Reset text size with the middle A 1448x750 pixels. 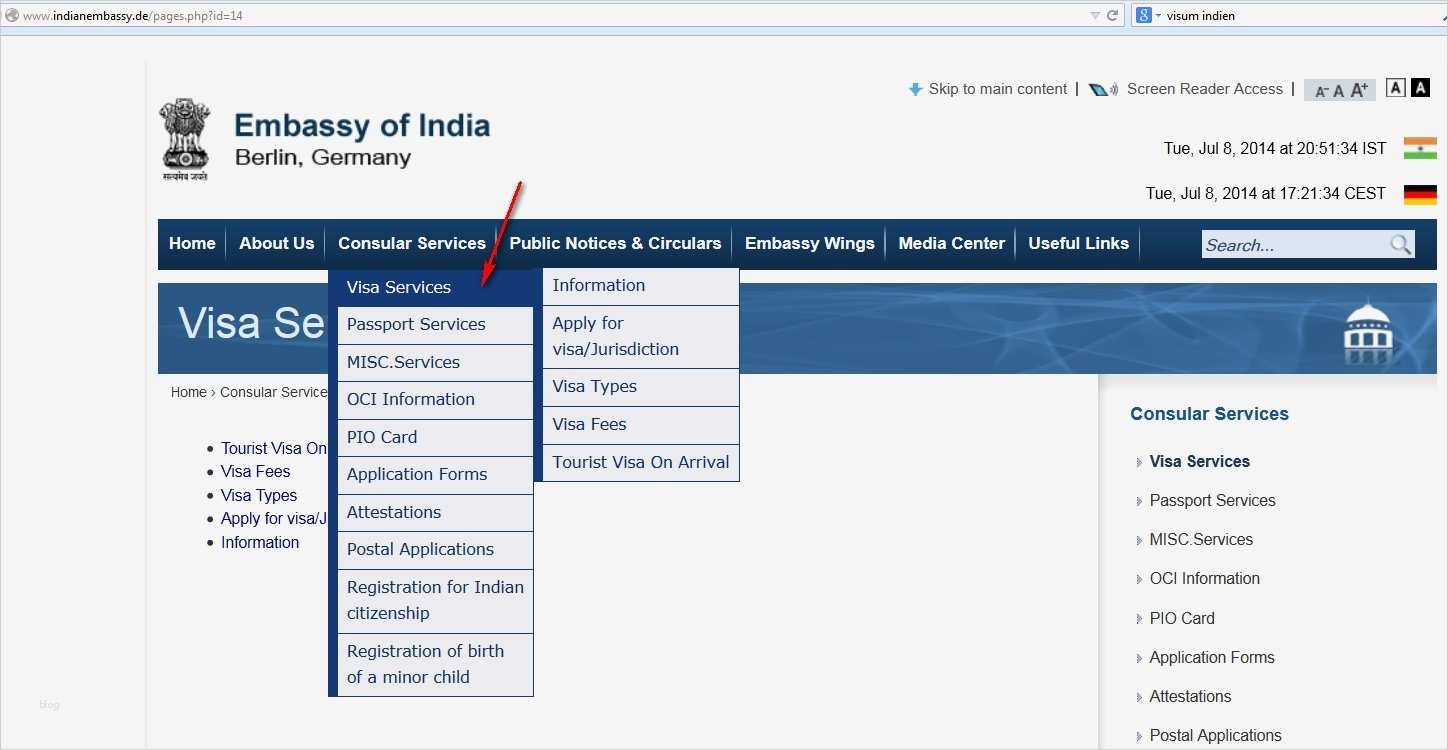click(x=1339, y=91)
